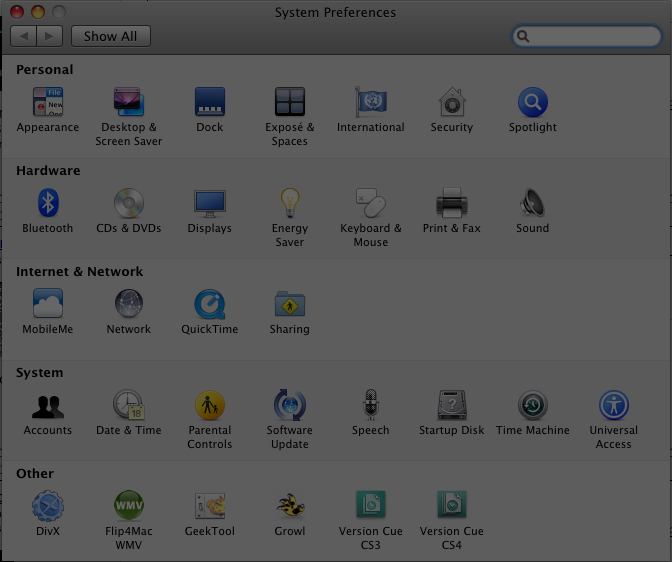
Task: Click the Personal section heading
Action: (45, 69)
